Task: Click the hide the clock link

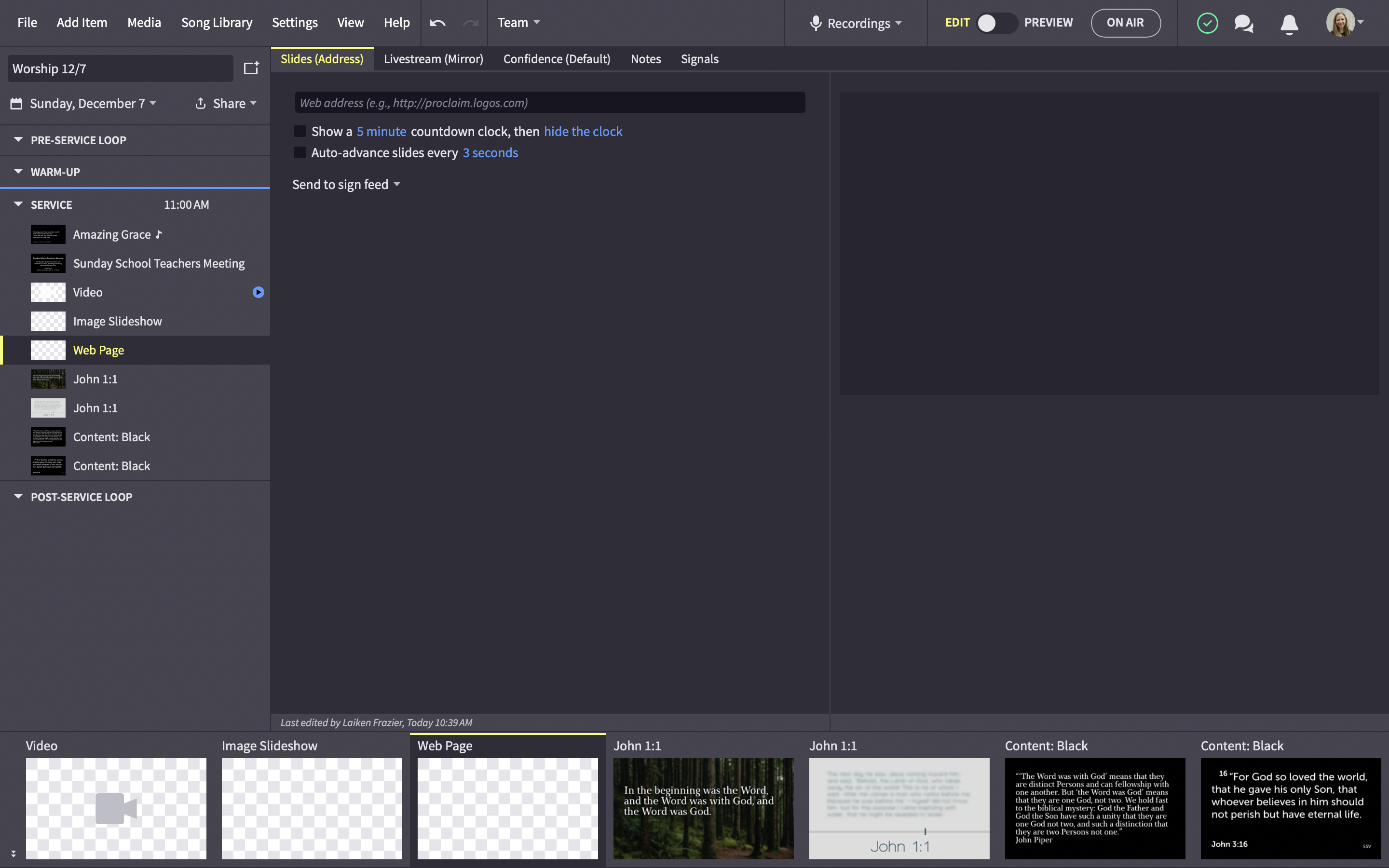Action: coord(583,132)
